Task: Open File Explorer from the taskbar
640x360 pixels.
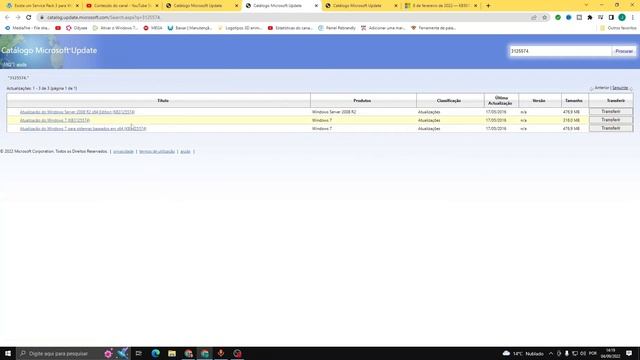Action: [x=172, y=353]
